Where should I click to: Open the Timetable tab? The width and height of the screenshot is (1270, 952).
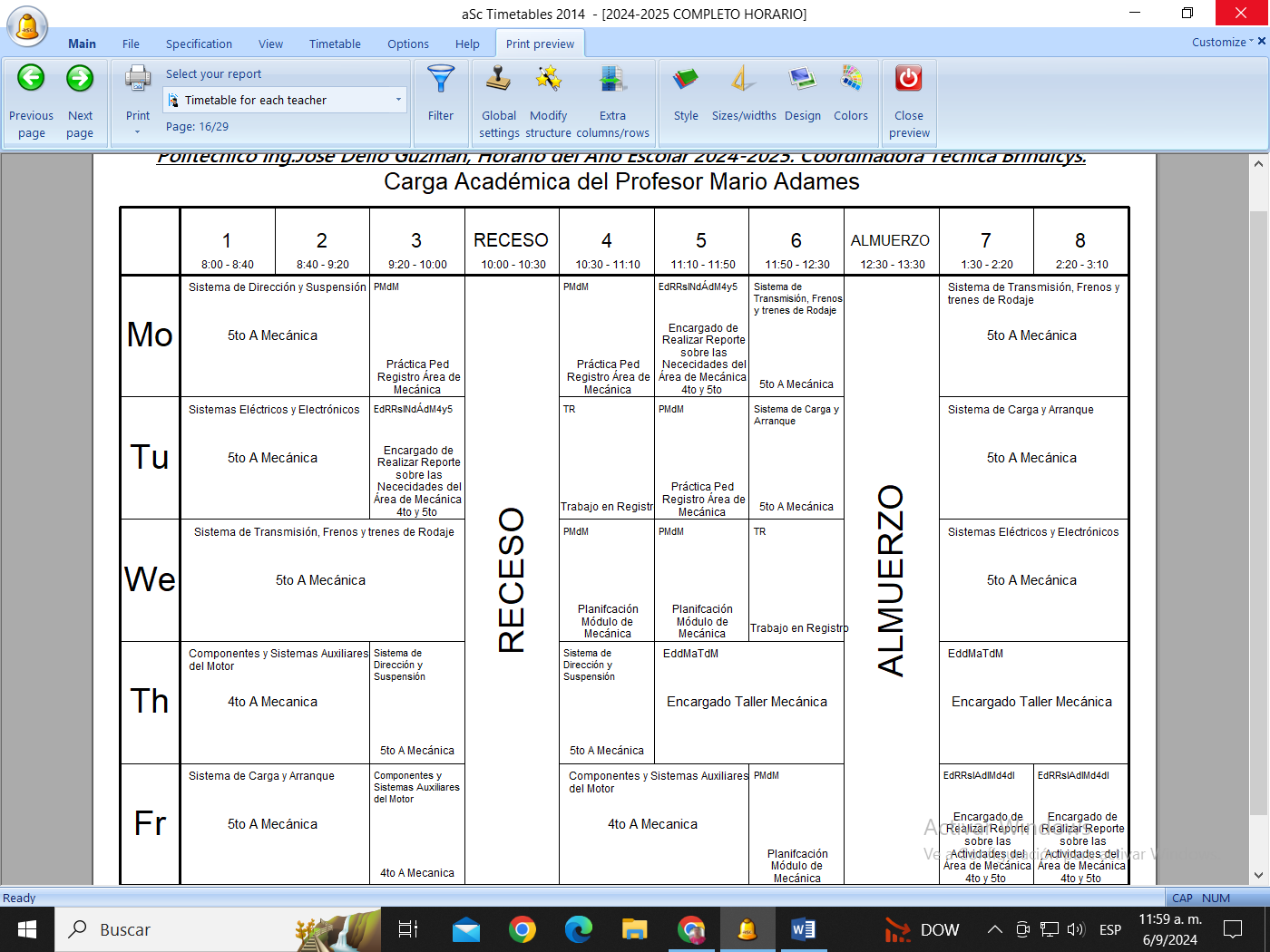pyautogui.click(x=335, y=44)
